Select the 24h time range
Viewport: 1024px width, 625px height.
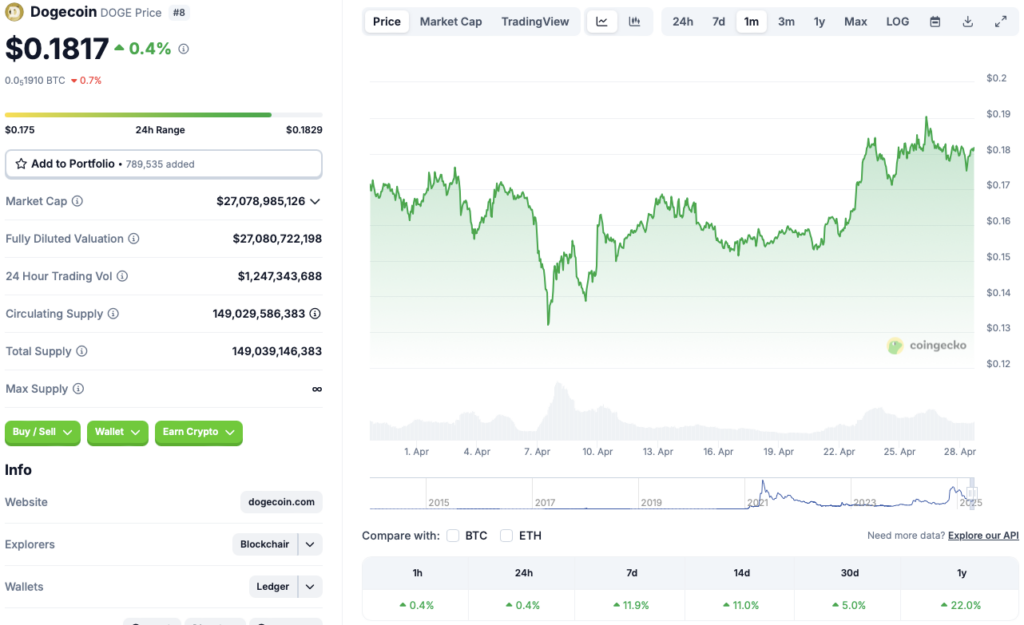coord(683,22)
